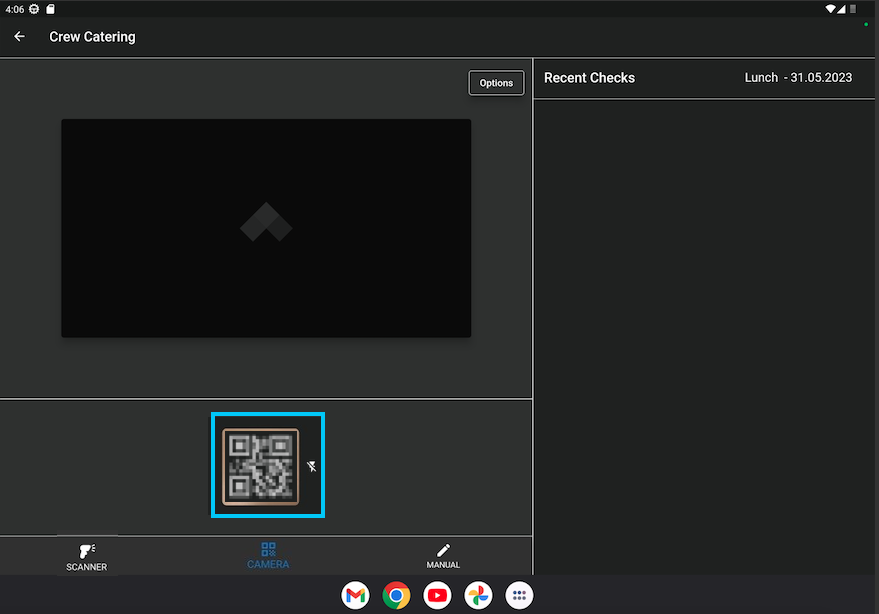Launch Chrome from the taskbar
879x614 pixels.
pos(396,595)
